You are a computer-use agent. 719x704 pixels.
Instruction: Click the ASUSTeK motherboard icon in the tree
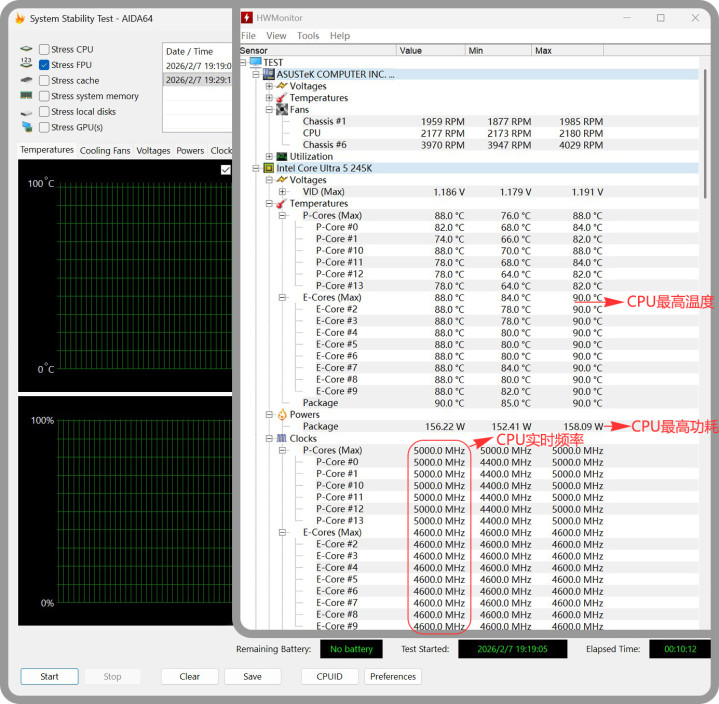268,74
